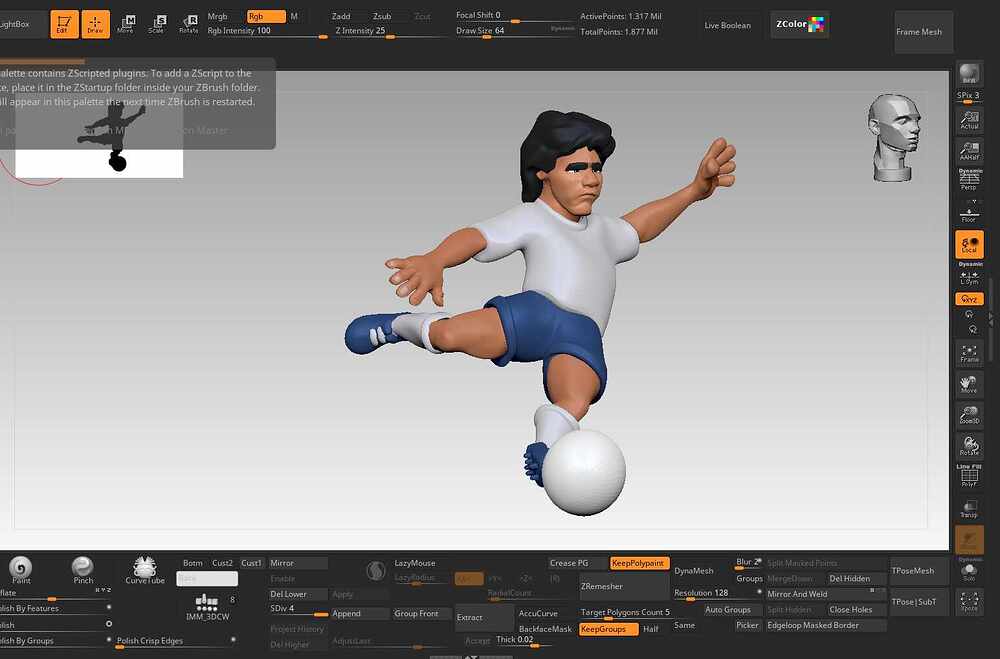Select the Pinch brush icon
1000x659 pixels.
pos(83,570)
